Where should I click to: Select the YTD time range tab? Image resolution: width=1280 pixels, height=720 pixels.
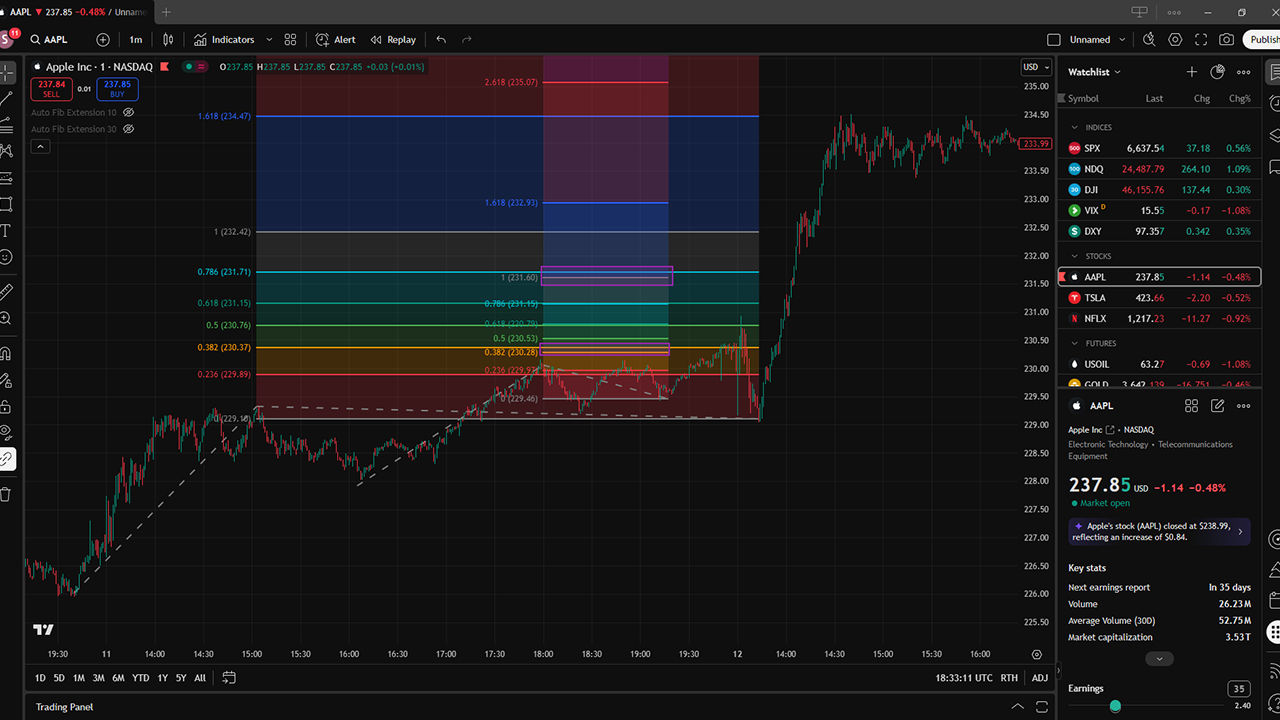(140, 678)
